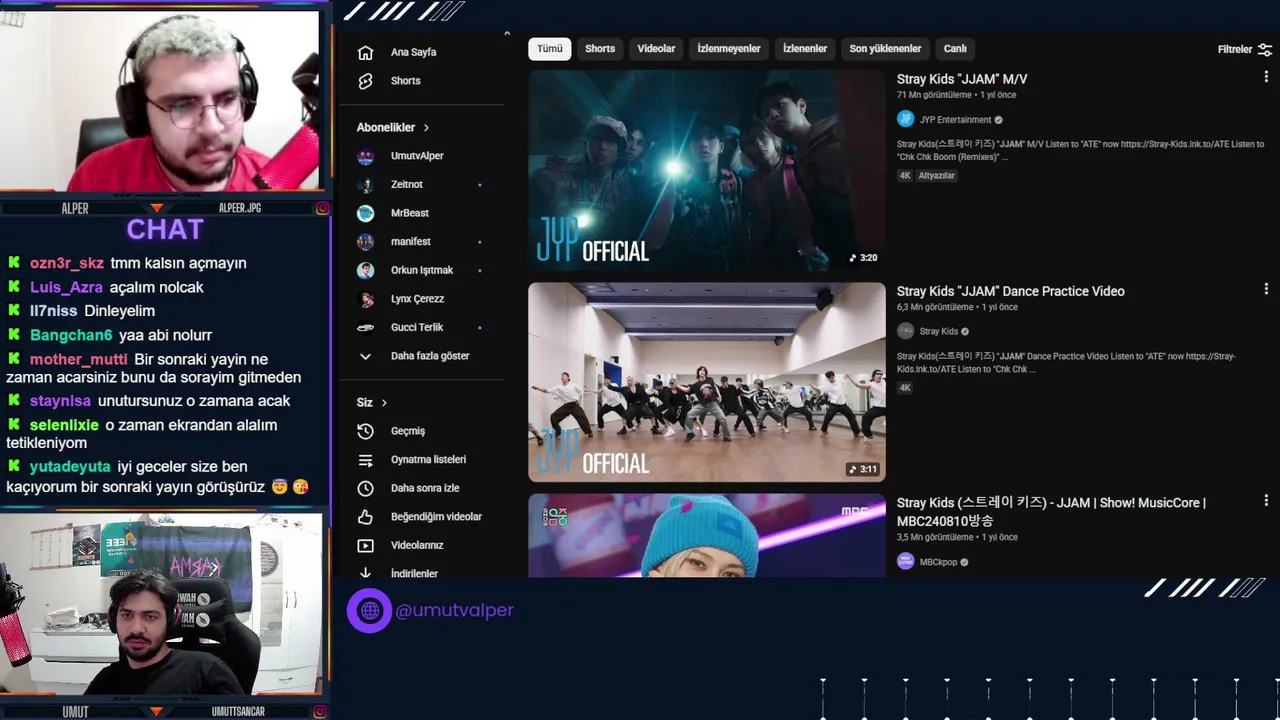Click the globe icon beside @umutvalper
Image resolution: width=1280 pixels, height=720 pixels.
coord(369,610)
